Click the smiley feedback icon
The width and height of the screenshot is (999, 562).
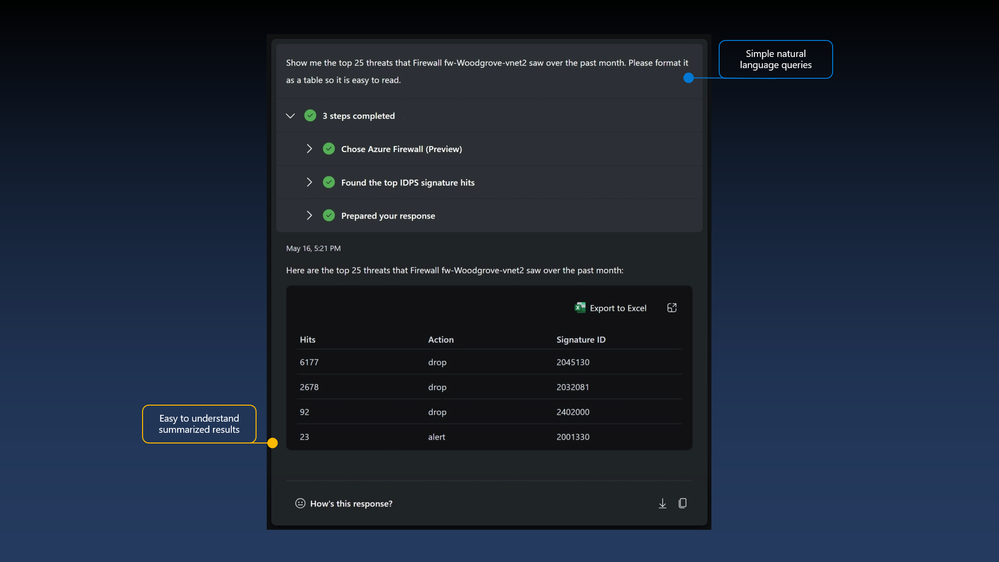coord(300,503)
